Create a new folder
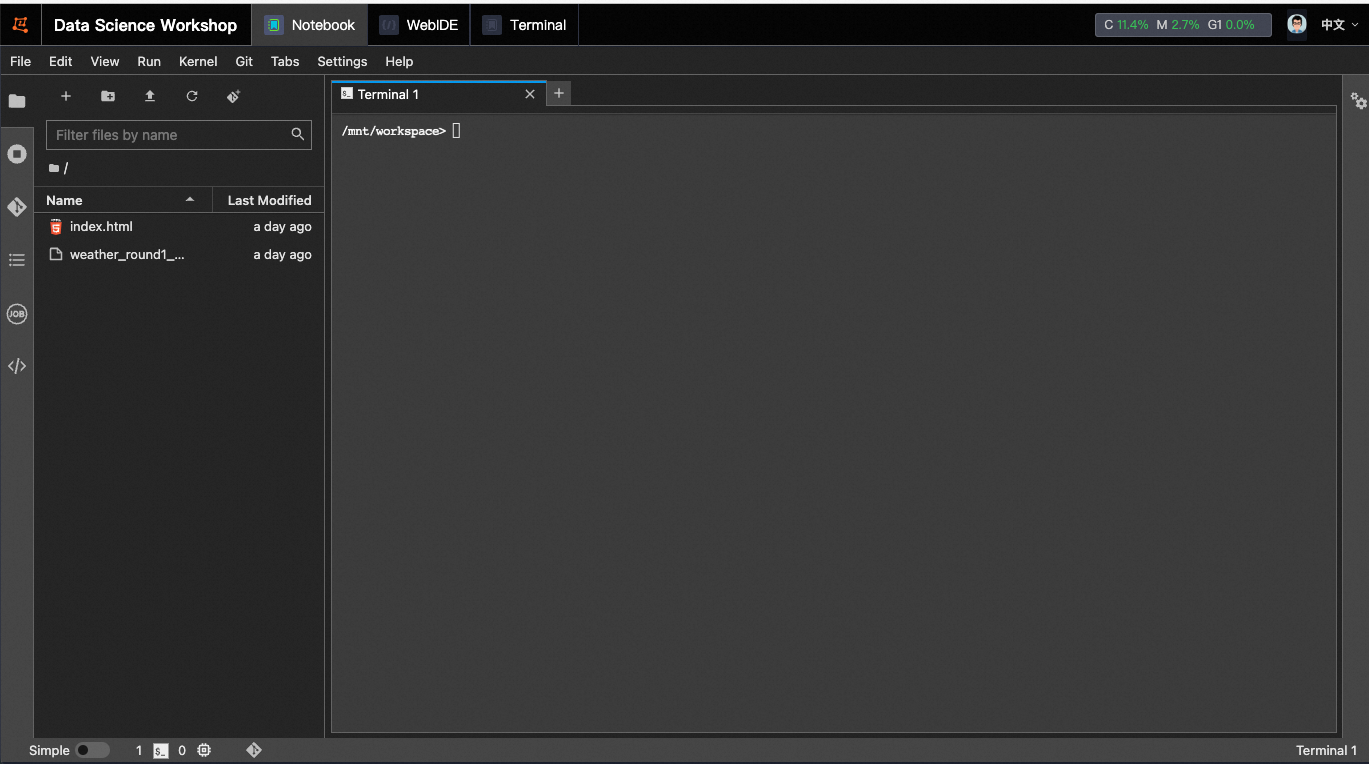Image resolution: width=1369 pixels, height=764 pixels. 108,96
